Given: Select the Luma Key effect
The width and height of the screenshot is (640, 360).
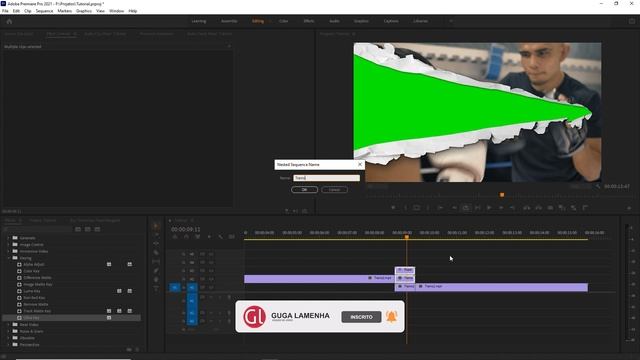Looking at the screenshot, I should 31,291.
